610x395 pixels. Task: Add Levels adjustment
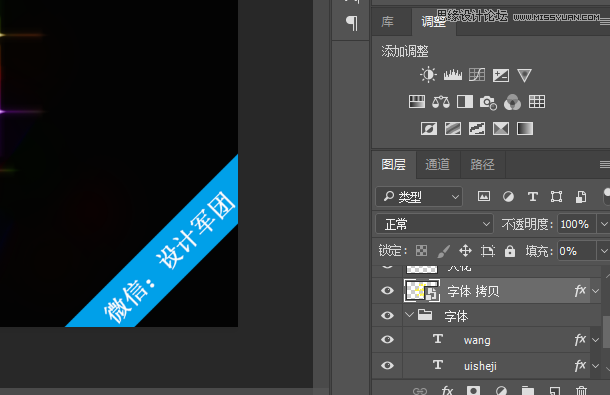click(453, 75)
